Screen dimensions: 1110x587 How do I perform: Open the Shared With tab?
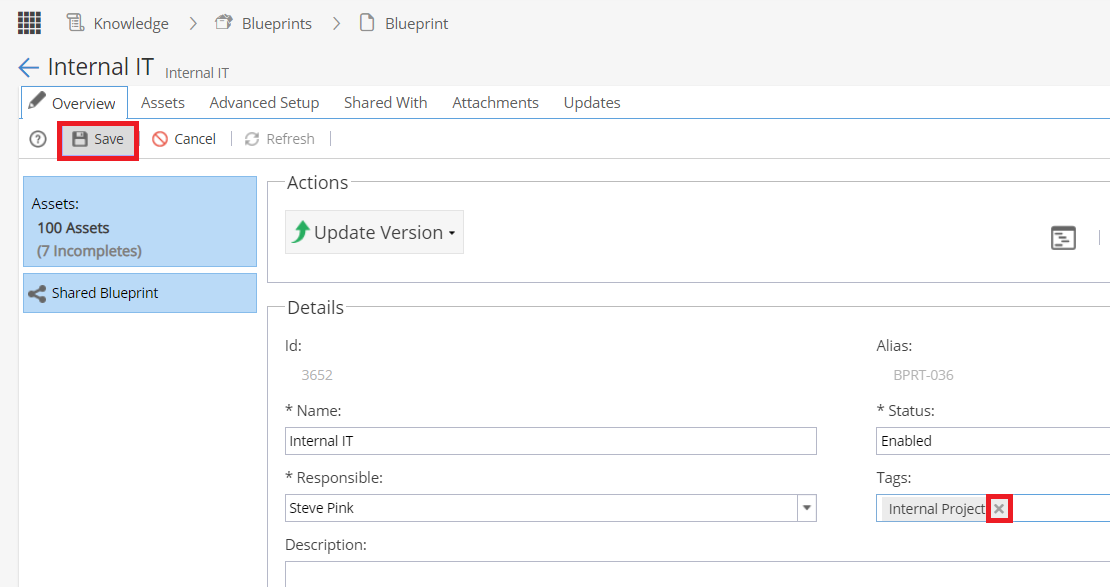385,102
